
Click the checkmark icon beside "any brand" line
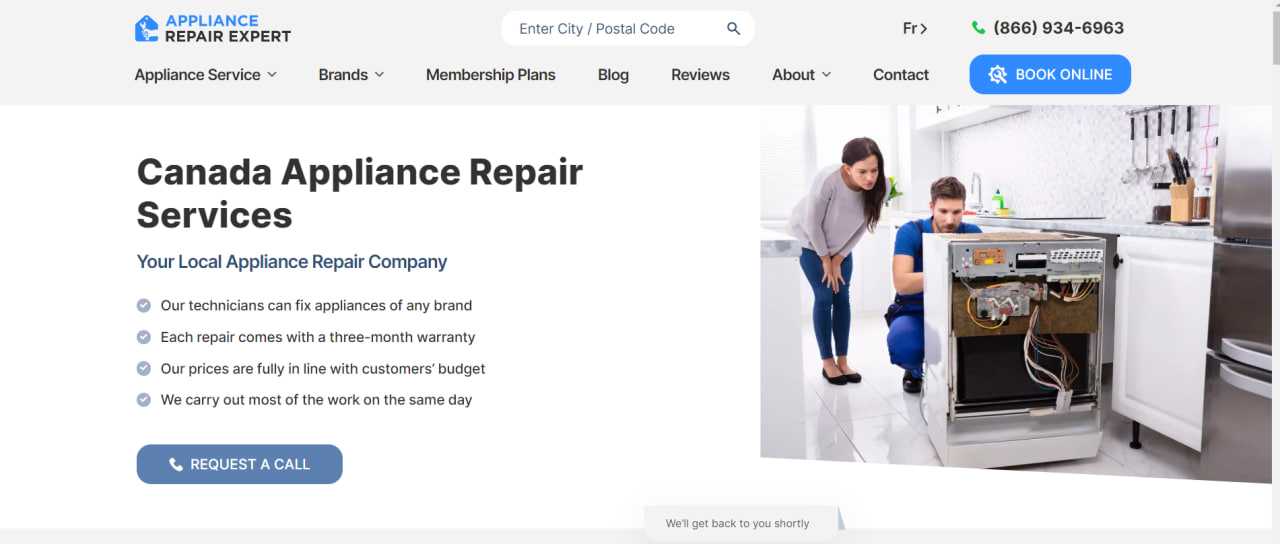click(144, 305)
